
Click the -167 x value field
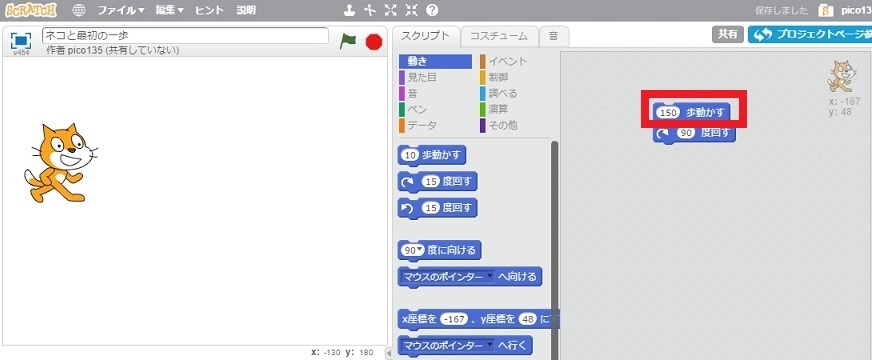pyautogui.click(x=454, y=319)
